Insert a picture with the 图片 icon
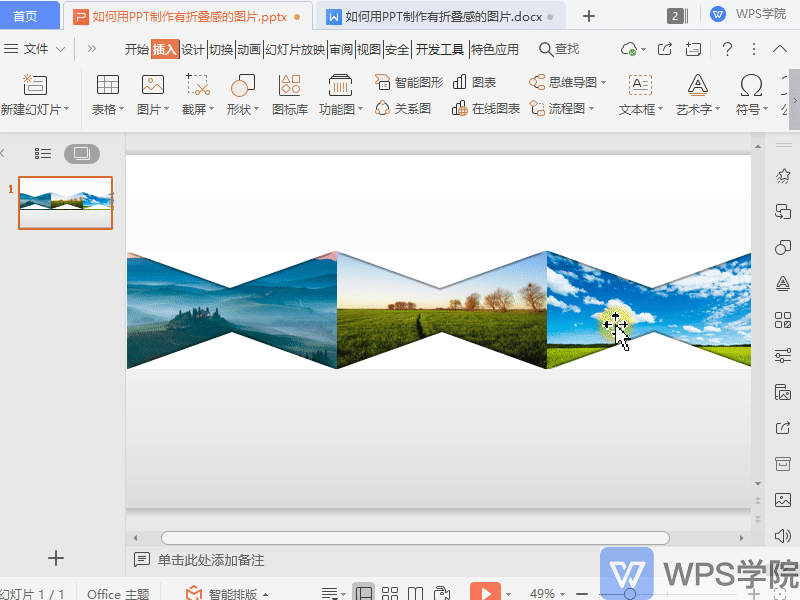The width and height of the screenshot is (800, 600). coord(153,85)
